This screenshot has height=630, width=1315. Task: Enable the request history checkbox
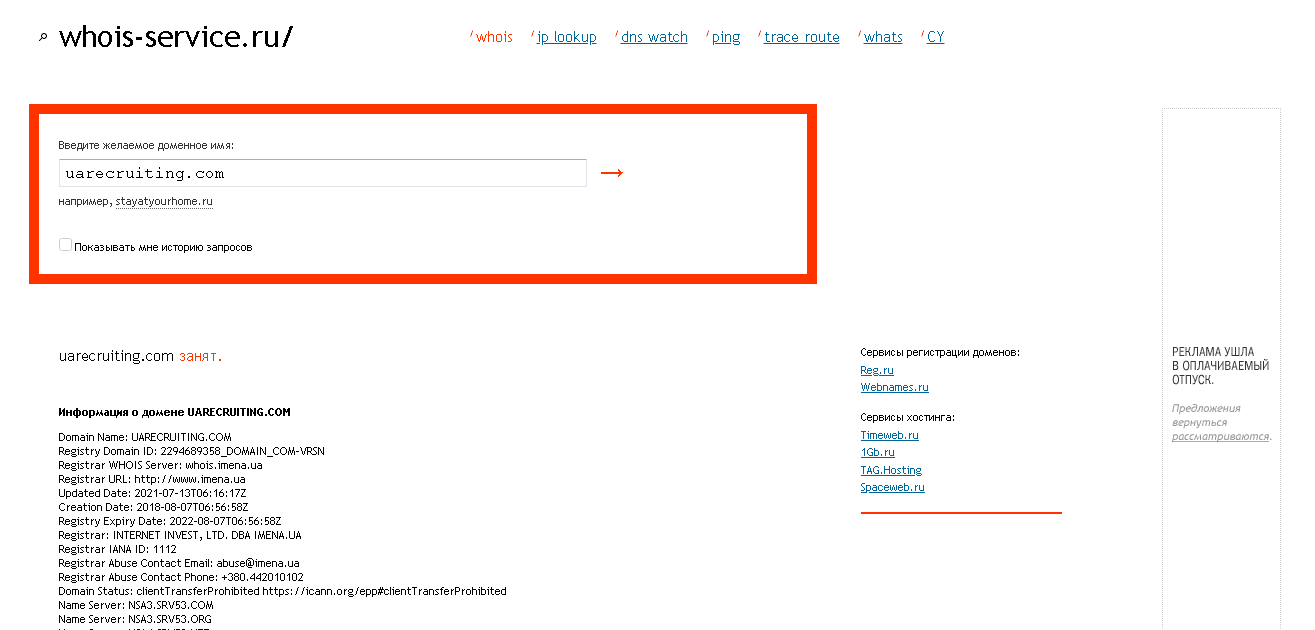tap(65, 245)
